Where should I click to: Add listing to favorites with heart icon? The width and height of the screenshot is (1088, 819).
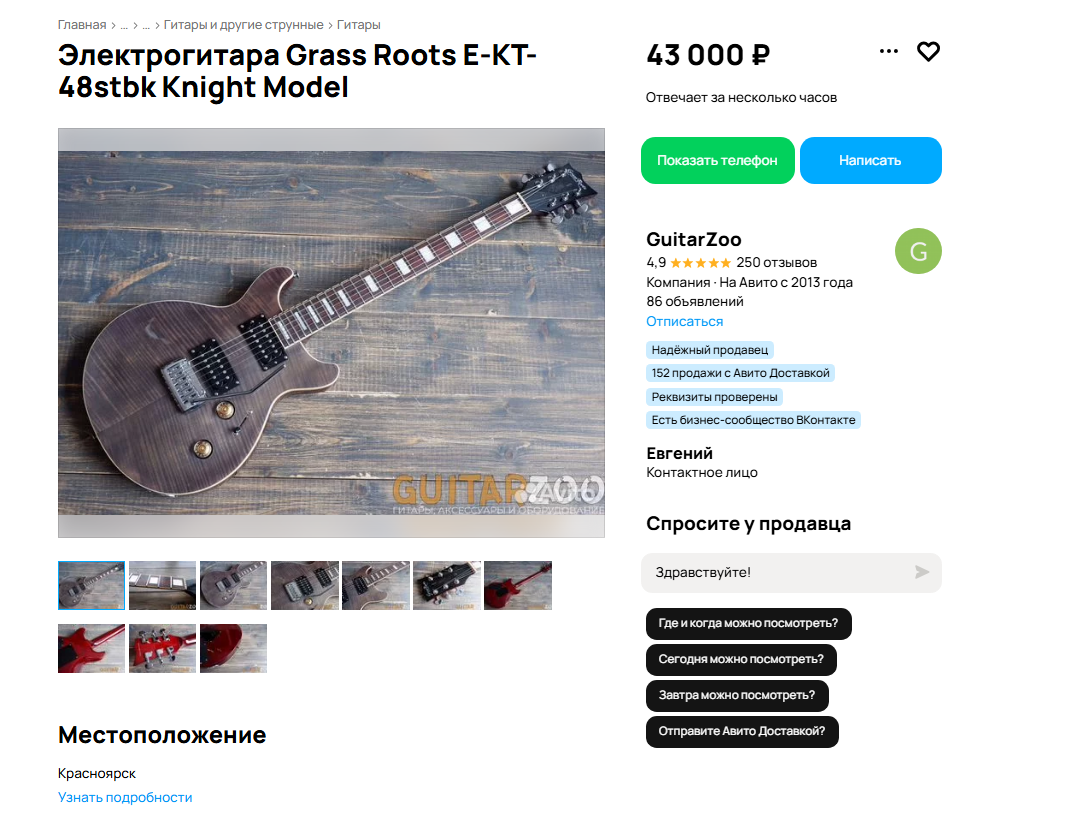(928, 51)
